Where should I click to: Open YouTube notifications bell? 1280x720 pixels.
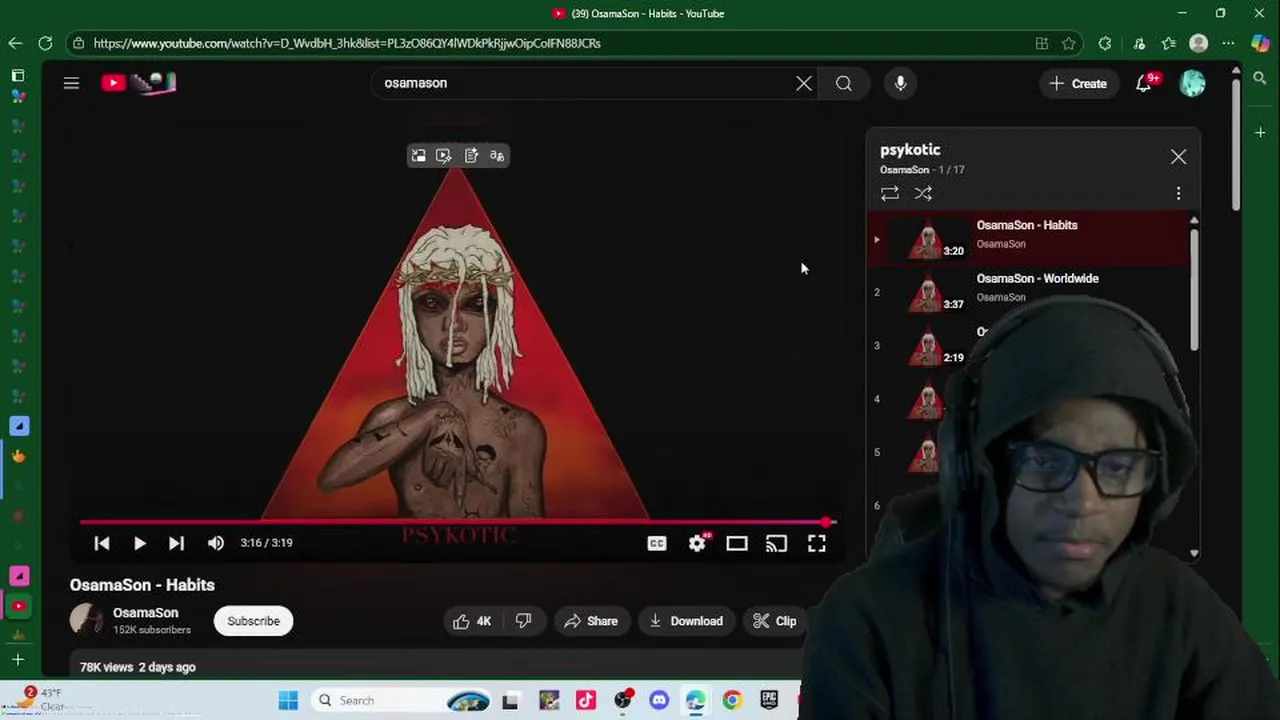tap(1144, 84)
